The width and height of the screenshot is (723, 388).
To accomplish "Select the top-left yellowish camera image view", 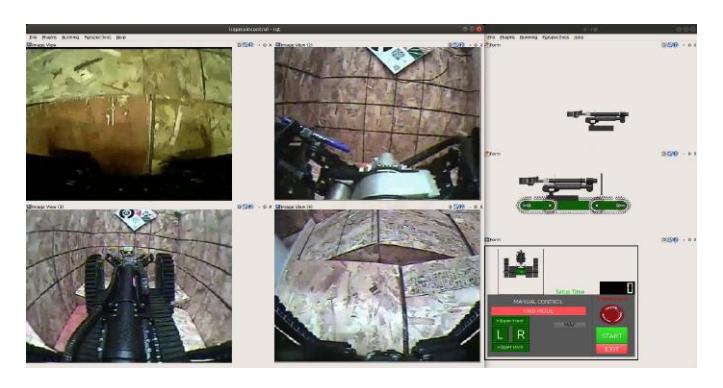I will click(129, 124).
